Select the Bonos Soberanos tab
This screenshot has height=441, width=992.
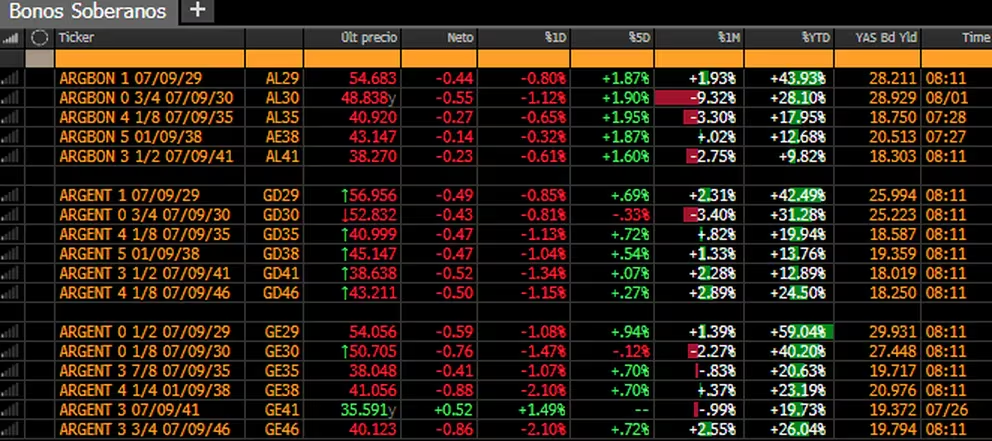pyautogui.click(x=90, y=10)
